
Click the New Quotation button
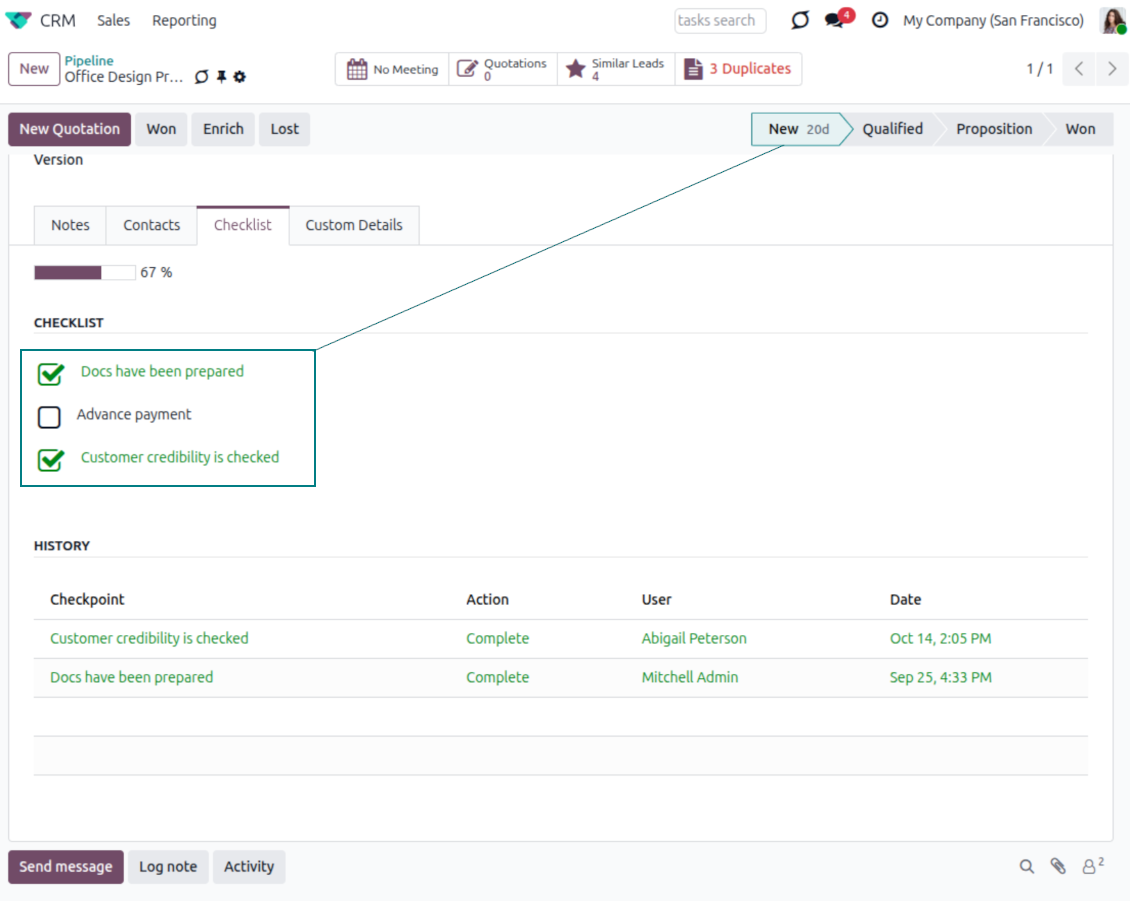tap(69, 129)
